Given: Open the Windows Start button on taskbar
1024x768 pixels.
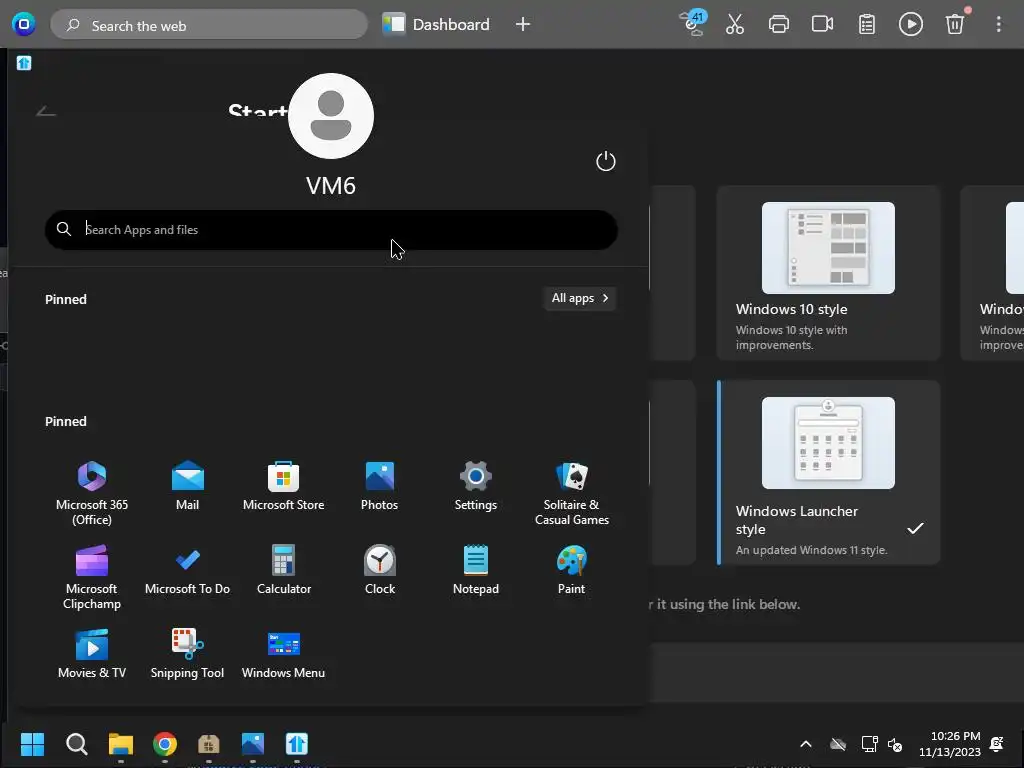Looking at the screenshot, I should [x=32, y=744].
